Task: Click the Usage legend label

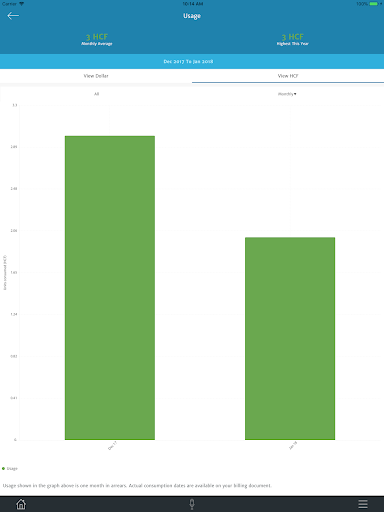Action: (x=12, y=468)
